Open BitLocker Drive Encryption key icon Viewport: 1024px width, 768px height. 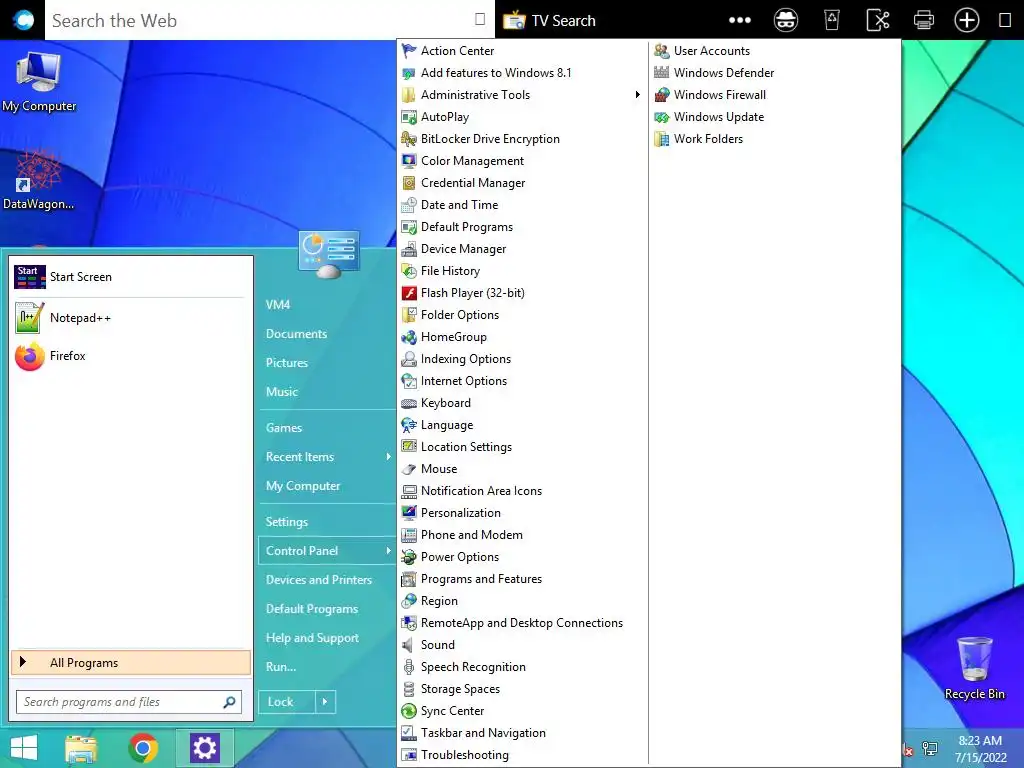click(409, 139)
